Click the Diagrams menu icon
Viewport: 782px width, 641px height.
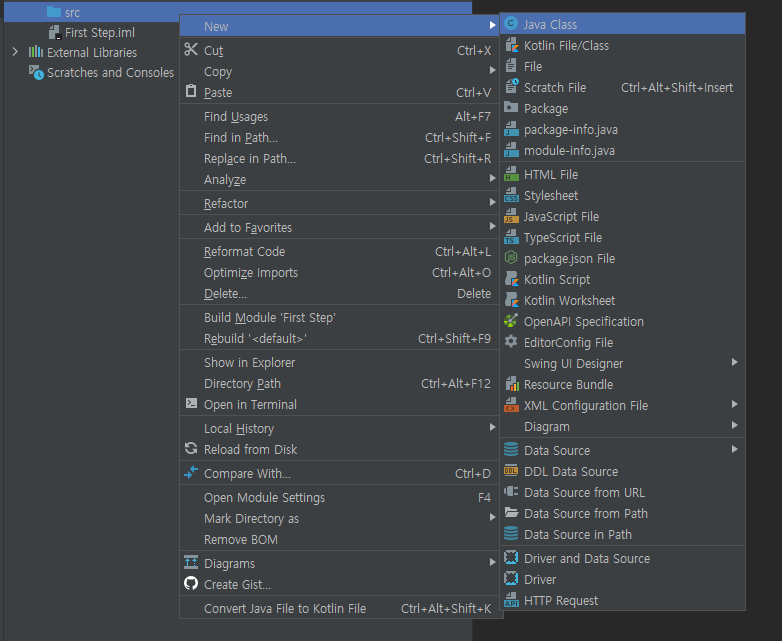(191, 562)
